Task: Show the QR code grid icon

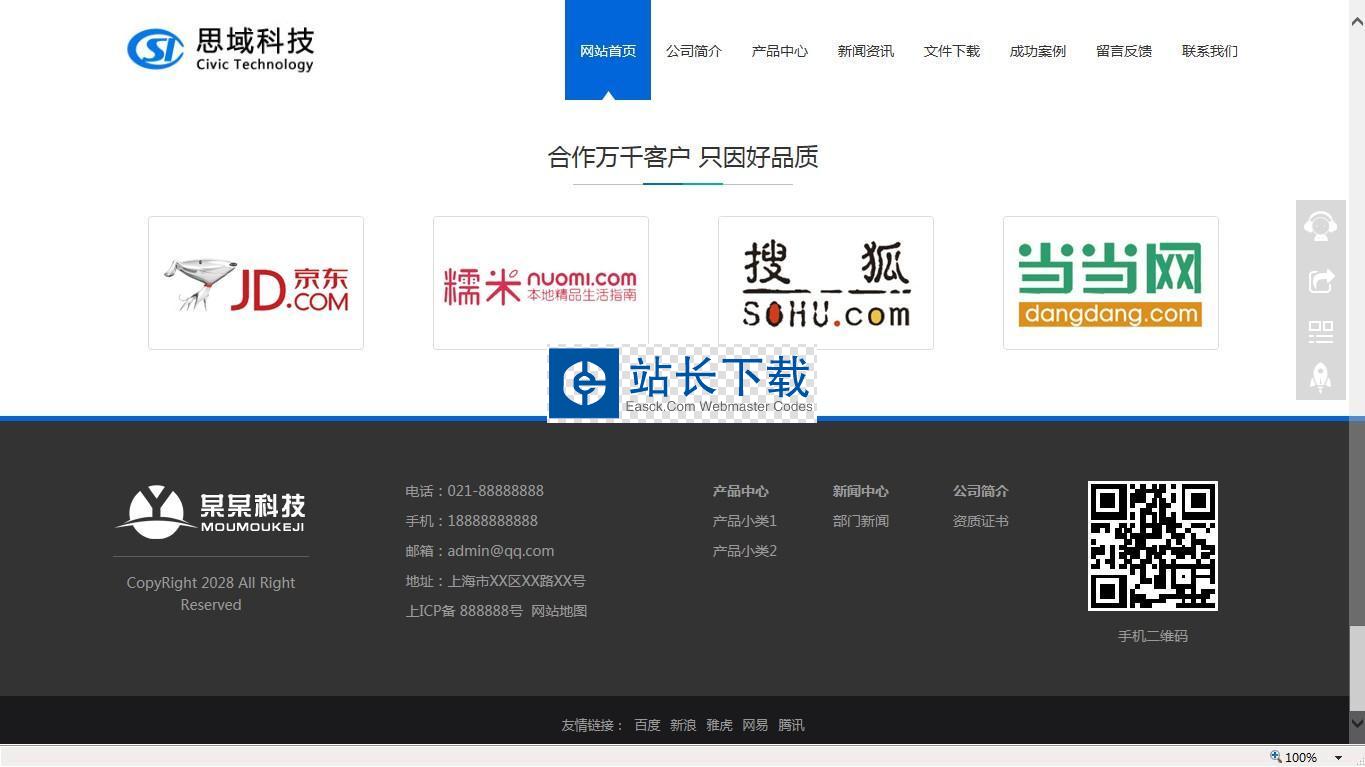Action: 1321,331
